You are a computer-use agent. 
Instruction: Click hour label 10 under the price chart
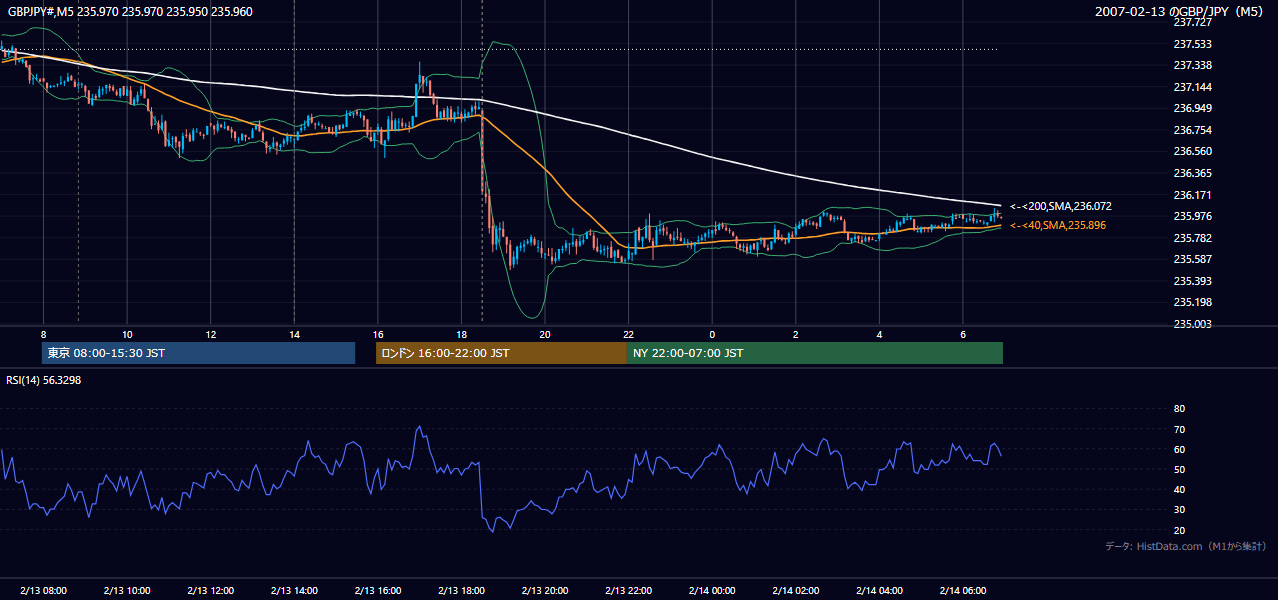coord(127,334)
